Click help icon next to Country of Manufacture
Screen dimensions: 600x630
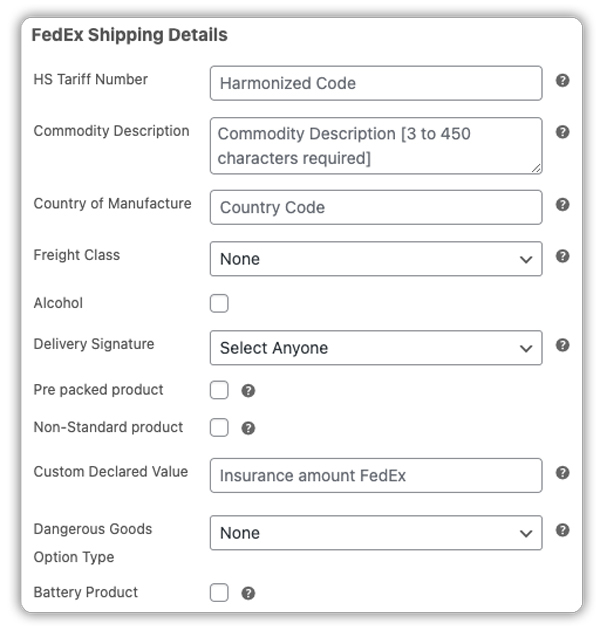point(562,204)
